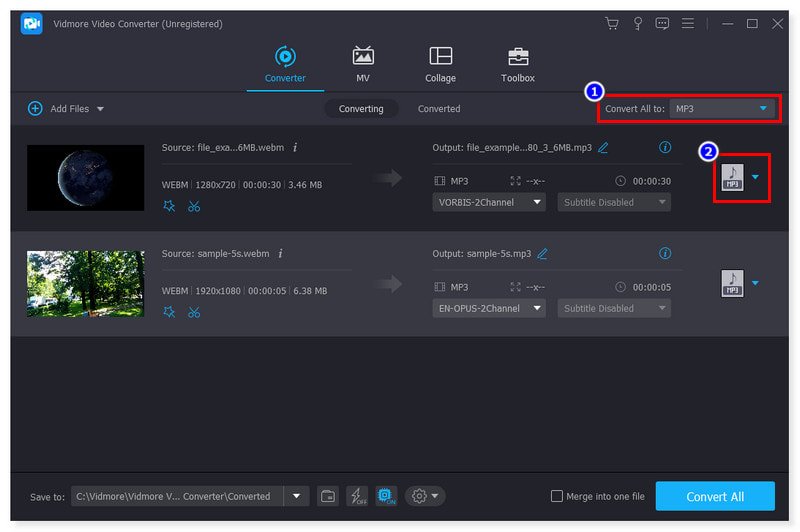Click the edit effects star icon on sample-5s
This screenshot has height=532, width=800.
169,313
